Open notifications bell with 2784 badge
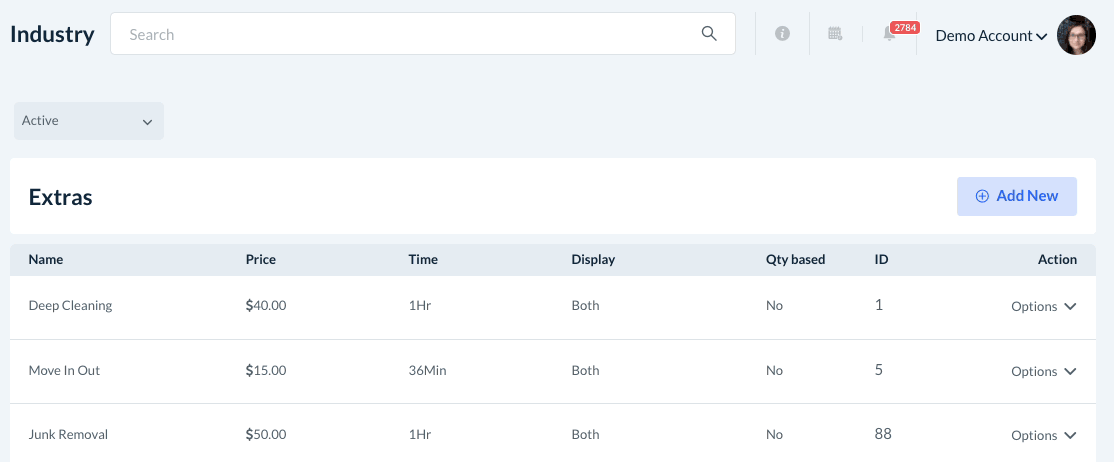Screen dimensions: 1114x462 click(889, 34)
